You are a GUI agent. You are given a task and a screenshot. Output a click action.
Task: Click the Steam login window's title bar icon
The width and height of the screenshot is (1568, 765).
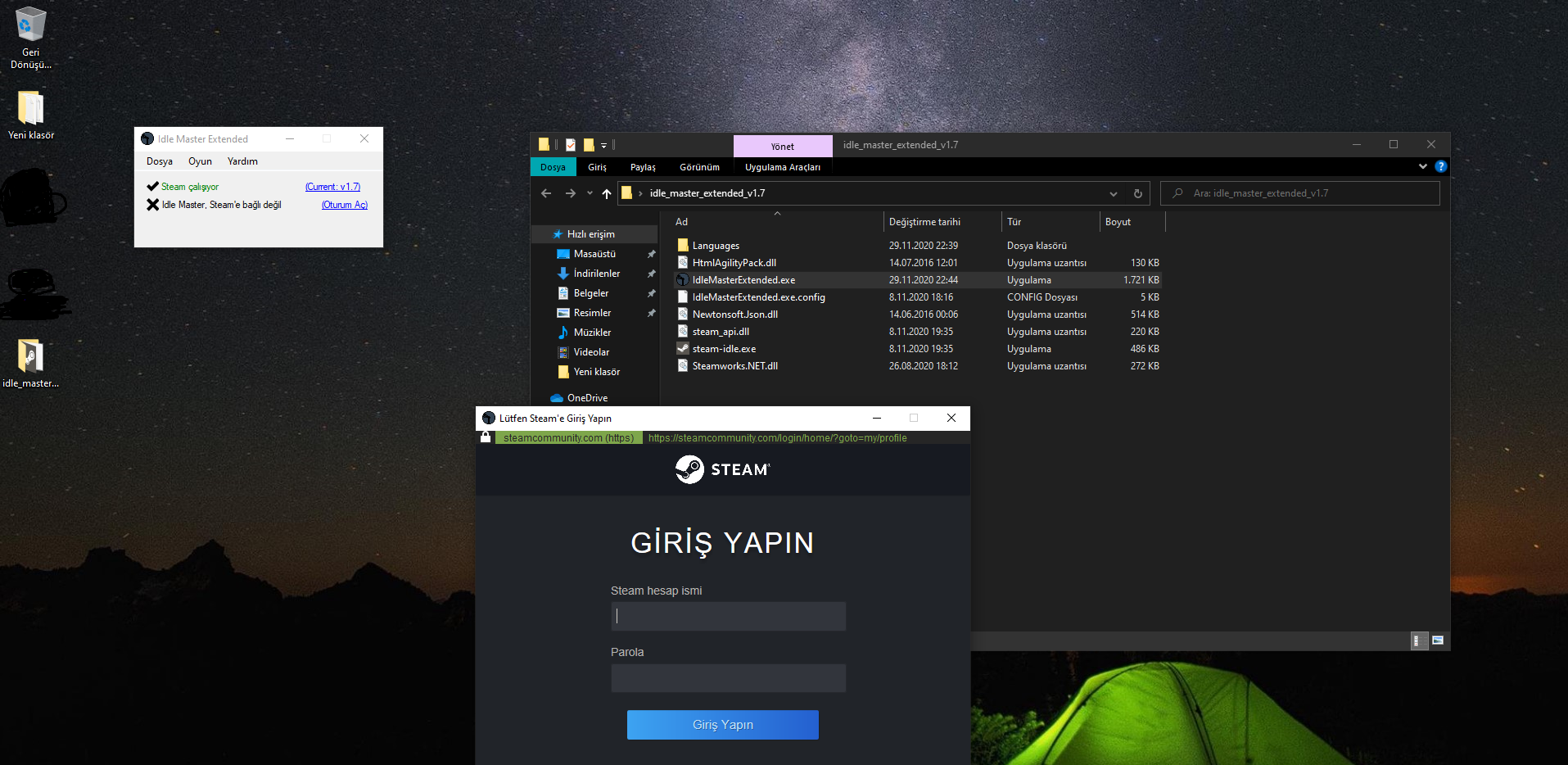489,418
